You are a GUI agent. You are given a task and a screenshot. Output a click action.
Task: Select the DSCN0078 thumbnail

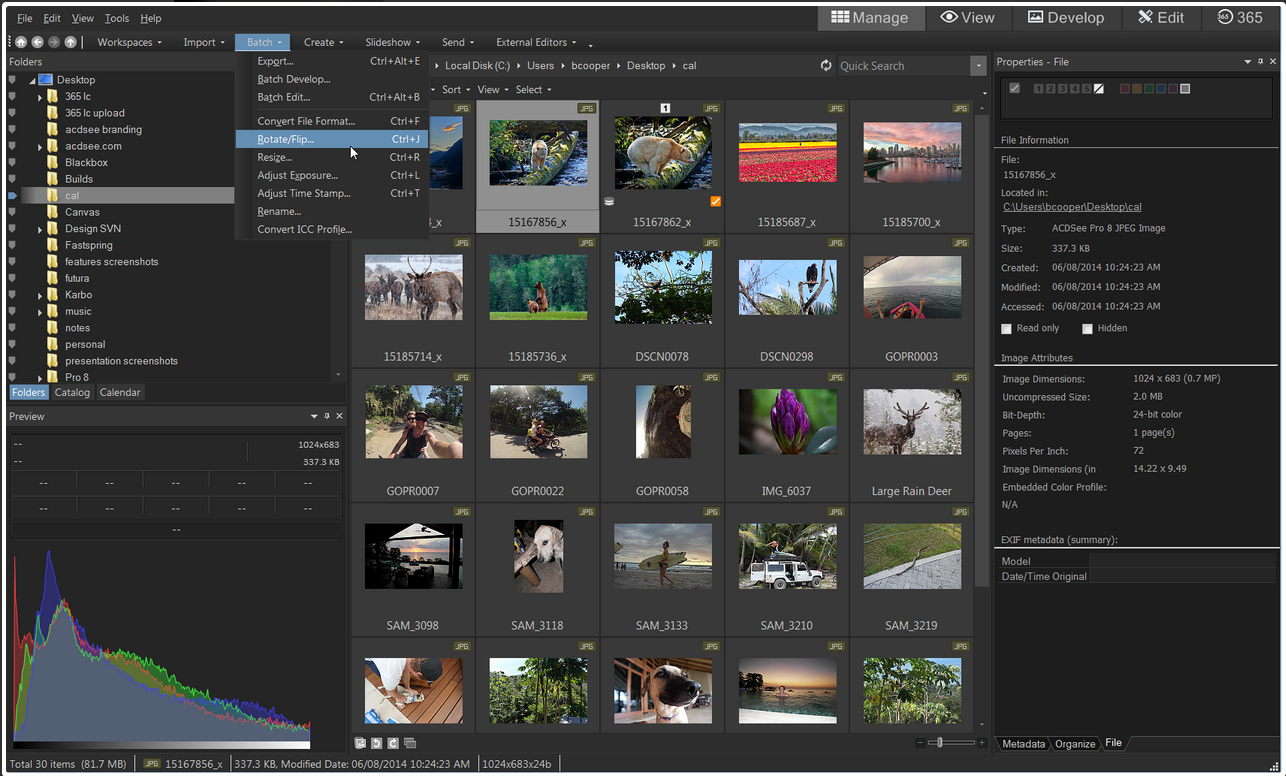663,287
